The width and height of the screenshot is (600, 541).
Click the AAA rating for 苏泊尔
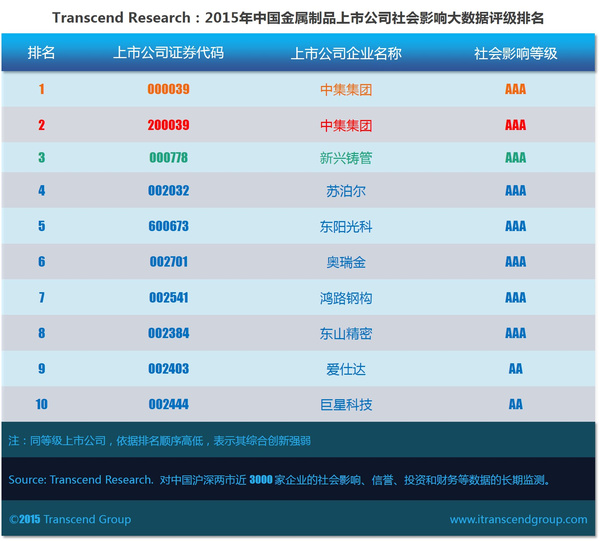click(x=515, y=191)
